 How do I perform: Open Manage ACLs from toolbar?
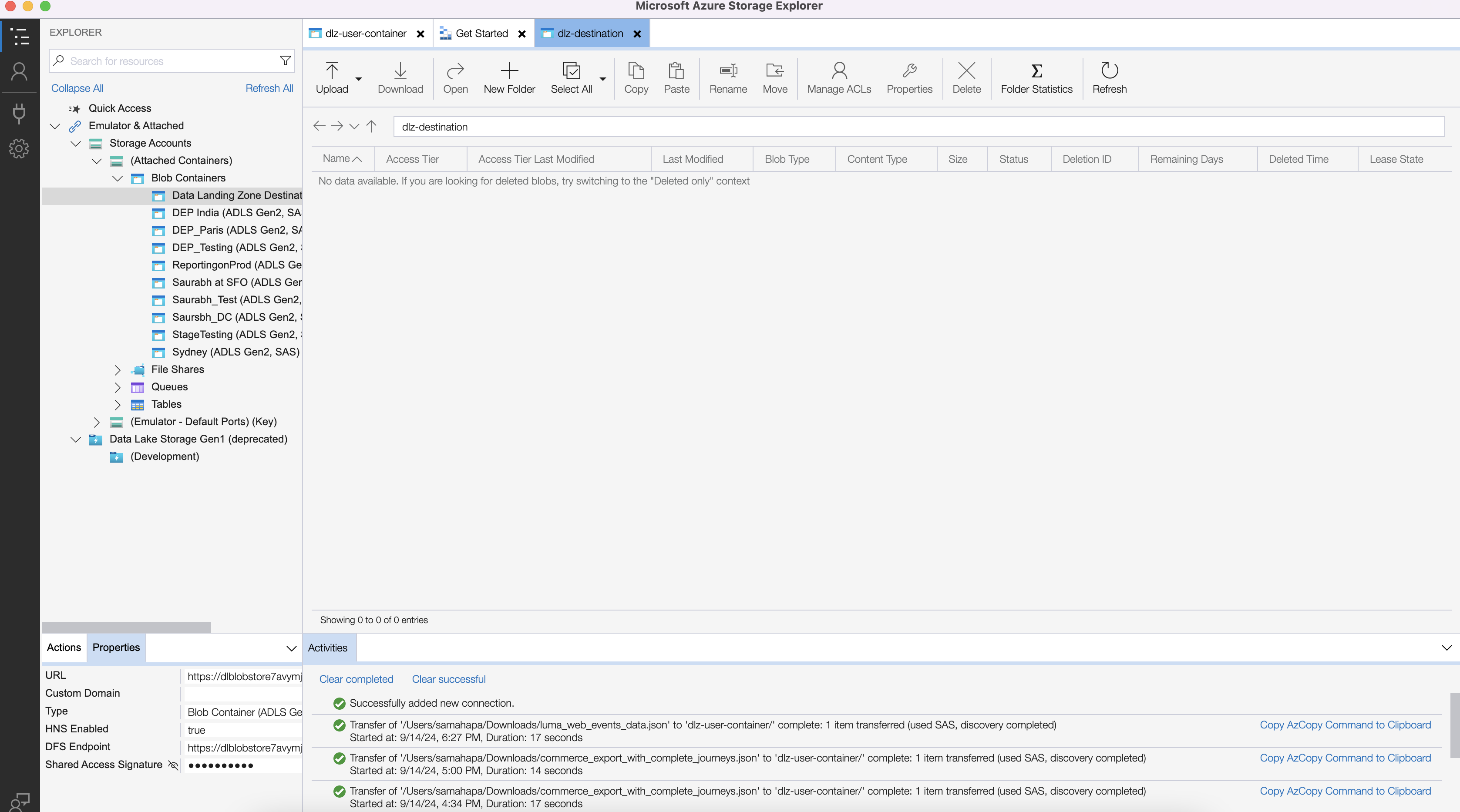(x=839, y=78)
